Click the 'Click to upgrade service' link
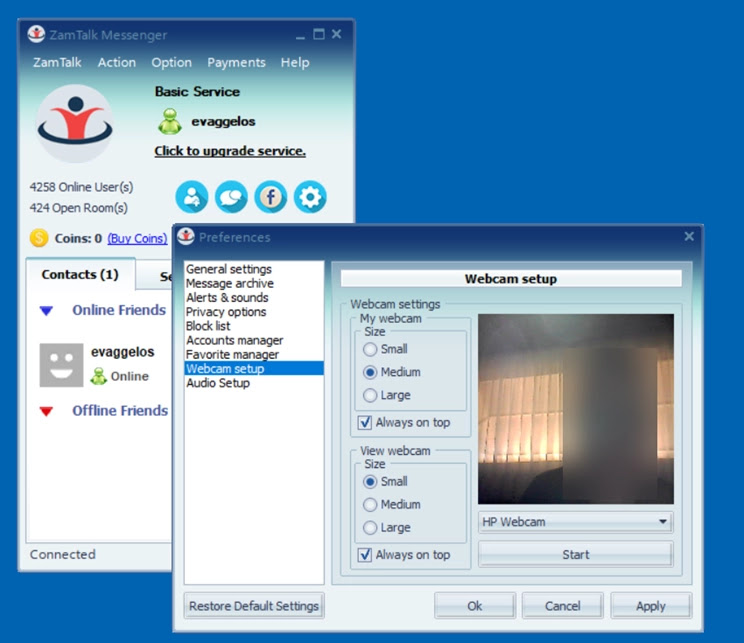The width and height of the screenshot is (744, 643). [x=230, y=151]
